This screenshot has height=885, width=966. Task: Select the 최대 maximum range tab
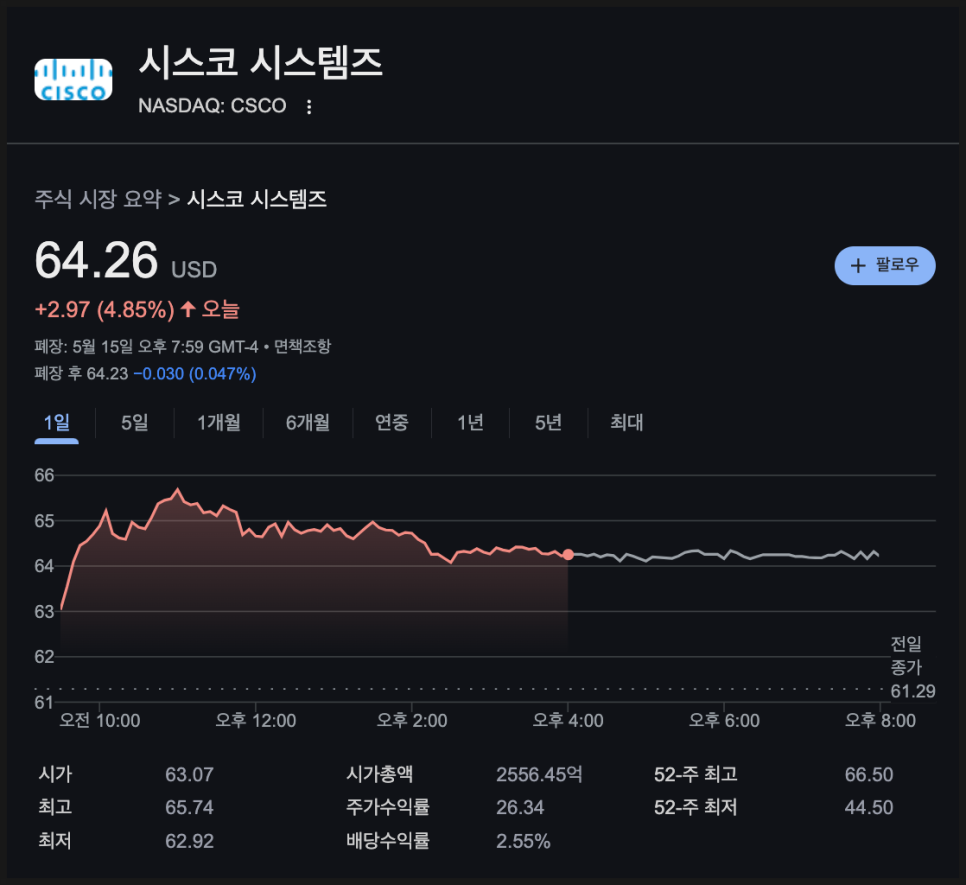627,422
